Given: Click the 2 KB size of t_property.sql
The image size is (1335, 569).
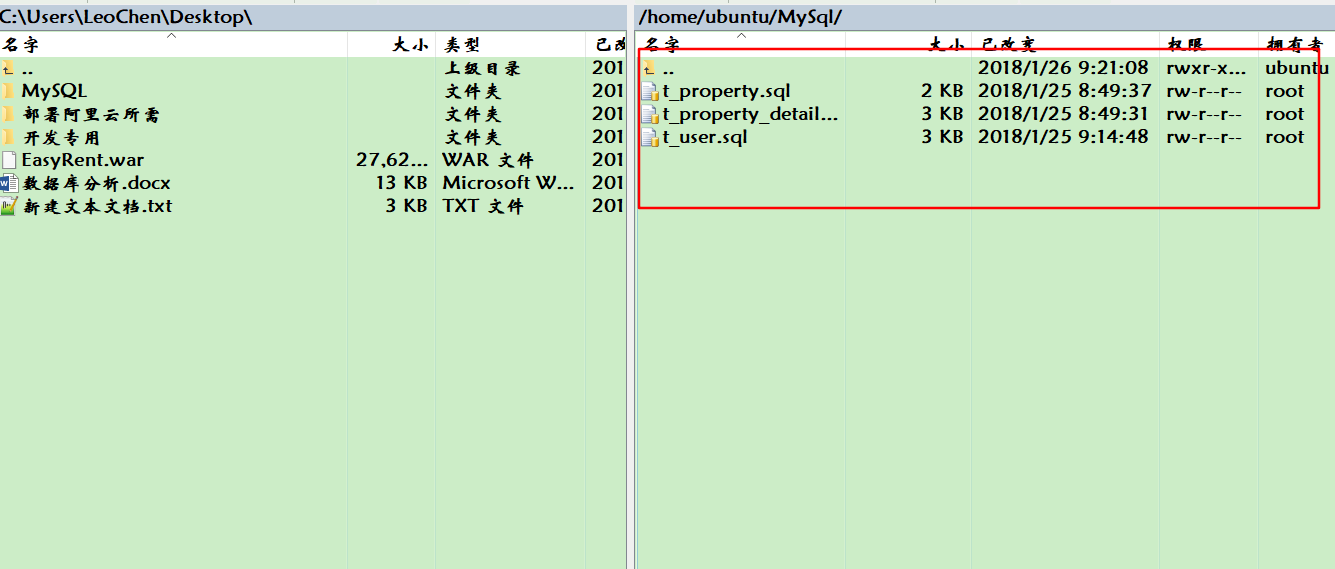Looking at the screenshot, I should point(942,91).
